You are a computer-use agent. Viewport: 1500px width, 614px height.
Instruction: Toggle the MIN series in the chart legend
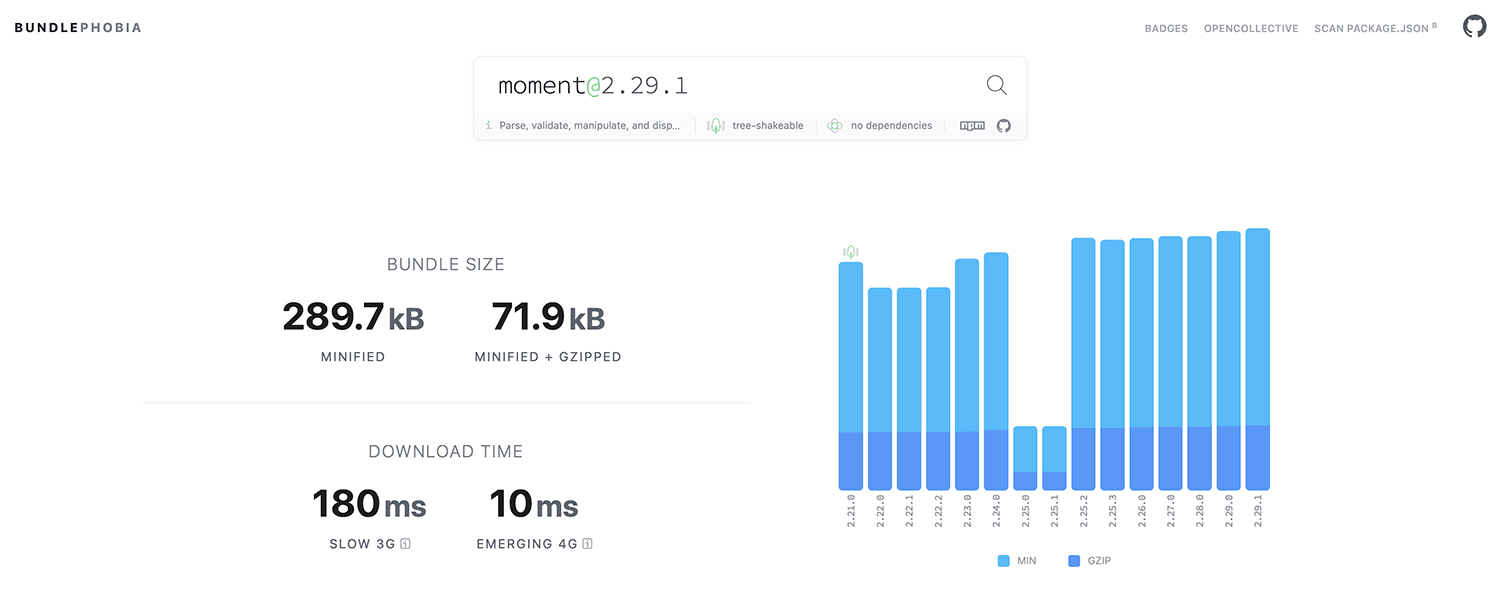pyautogui.click(x=1018, y=560)
